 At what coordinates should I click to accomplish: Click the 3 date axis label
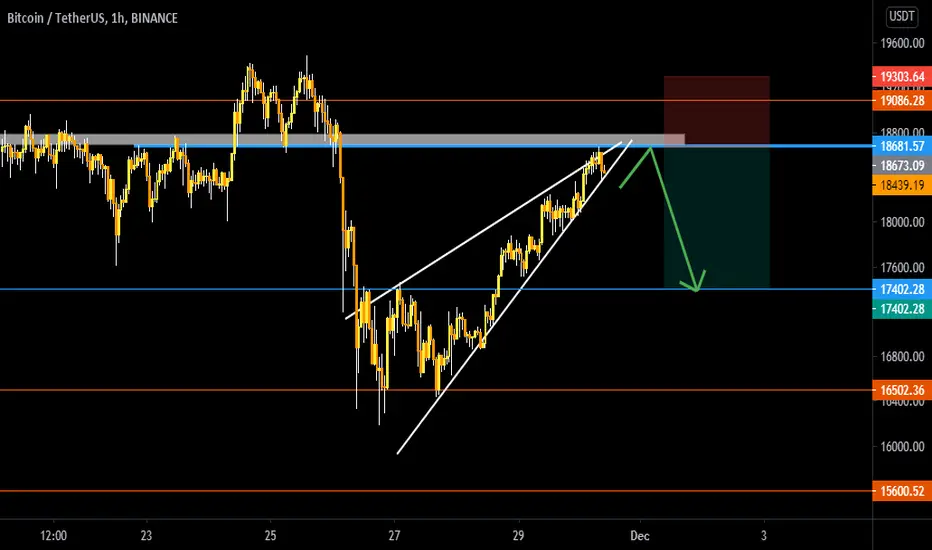coord(764,536)
